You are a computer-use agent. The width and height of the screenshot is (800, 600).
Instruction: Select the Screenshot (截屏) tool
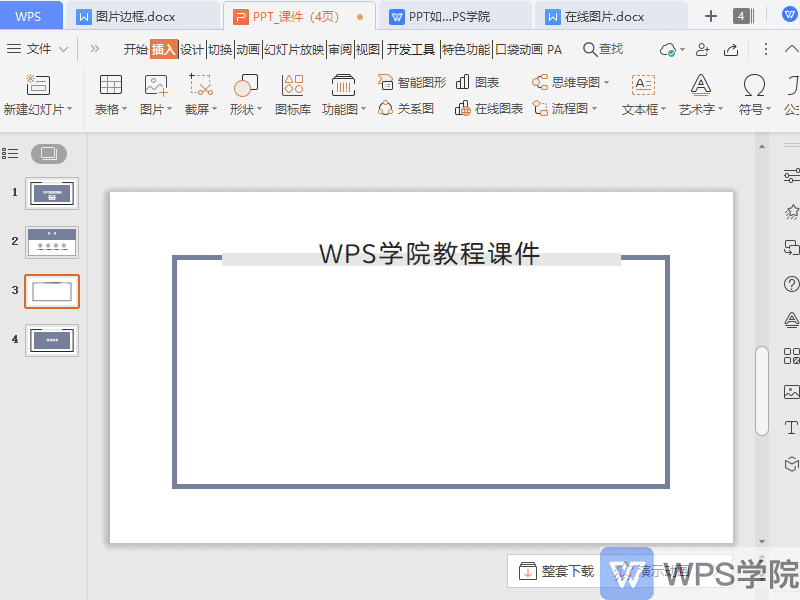201,85
